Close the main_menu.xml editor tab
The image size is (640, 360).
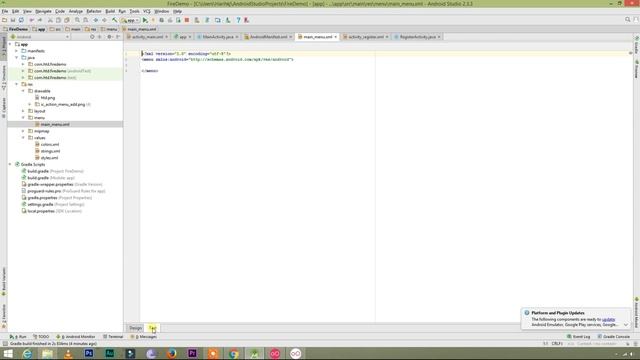(336, 37)
